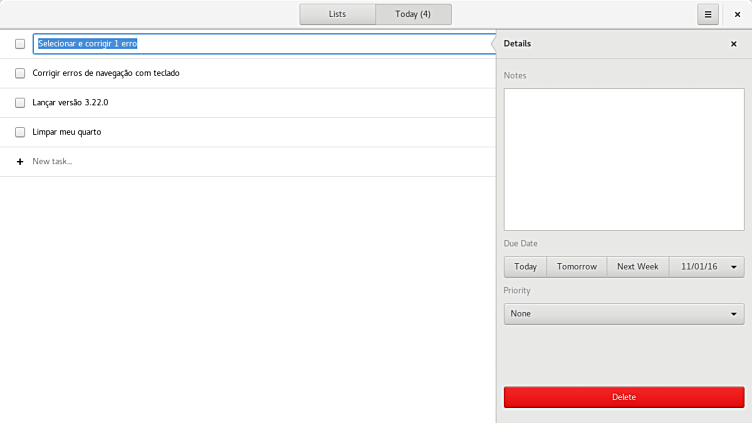Tick the 'Limpar meu quarto' checkbox
The width and height of the screenshot is (752, 423).
click(x=20, y=132)
